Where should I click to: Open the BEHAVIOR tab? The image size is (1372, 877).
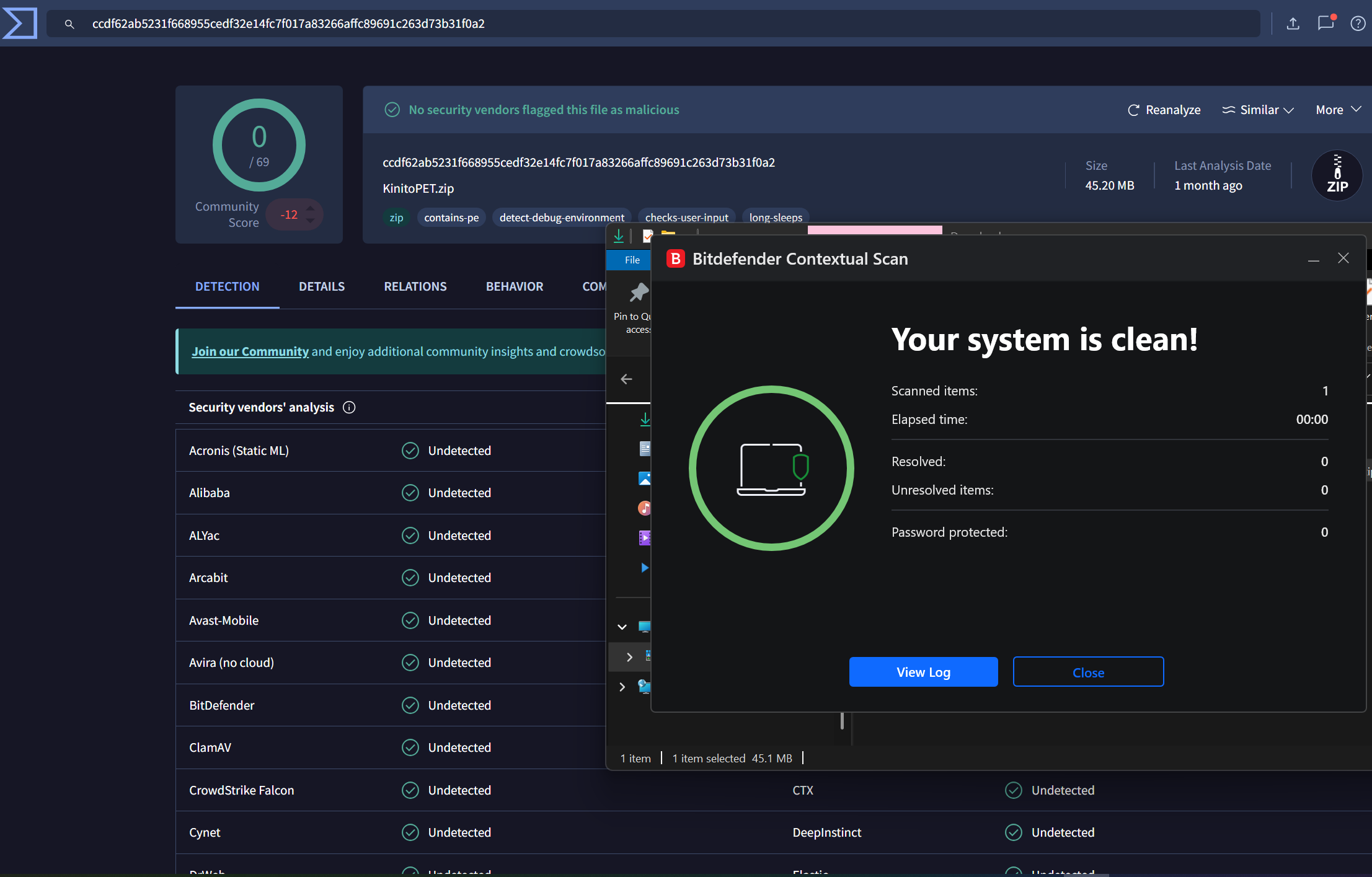(x=514, y=286)
